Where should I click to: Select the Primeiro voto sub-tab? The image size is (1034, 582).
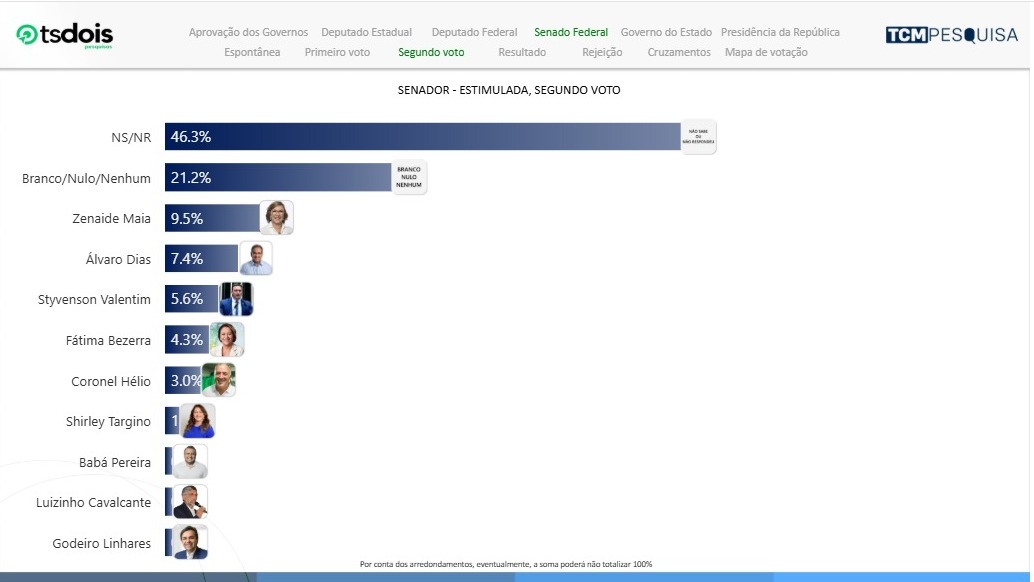[x=337, y=52]
